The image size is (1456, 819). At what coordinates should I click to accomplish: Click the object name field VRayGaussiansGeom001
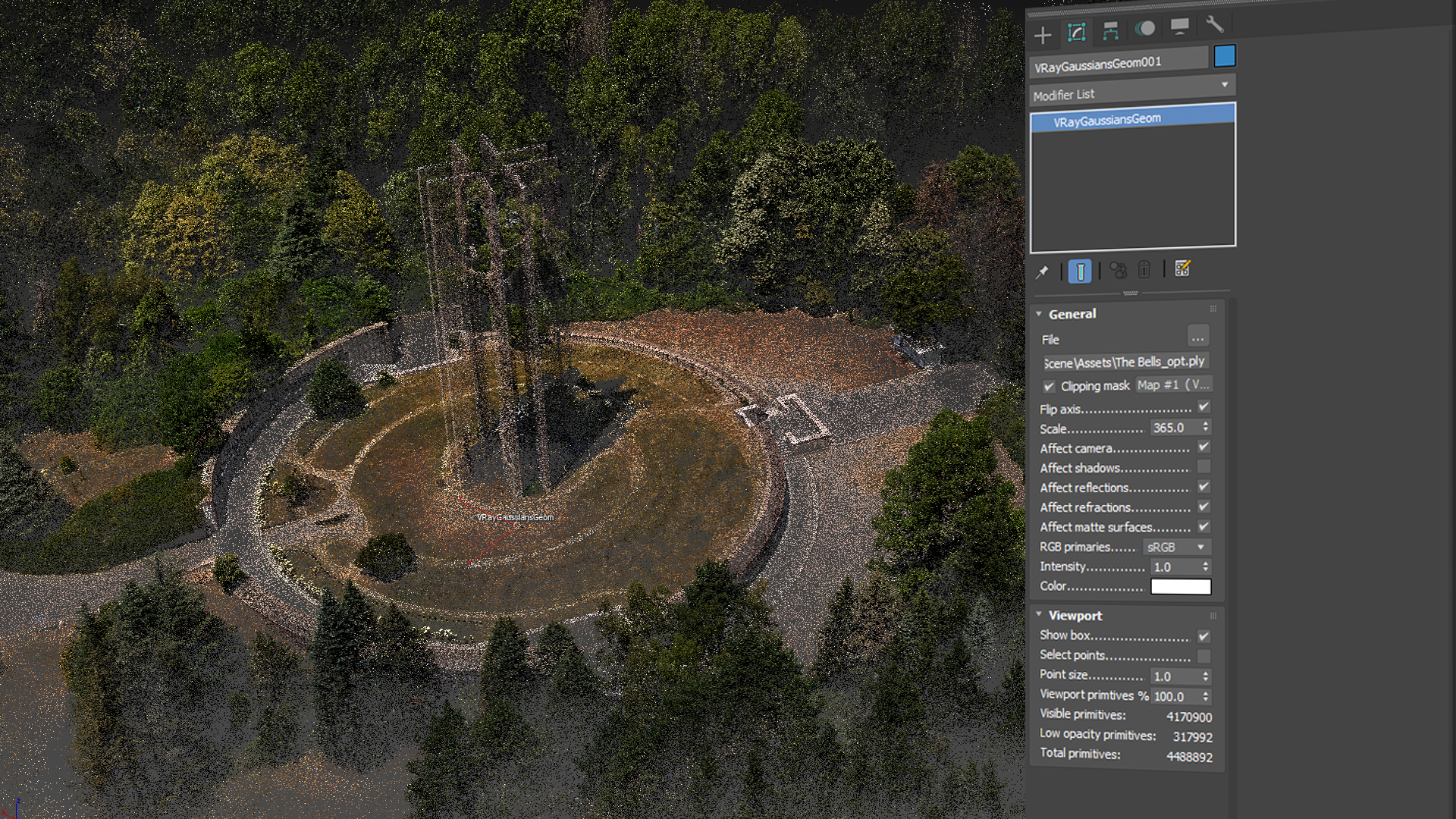point(1119,64)
